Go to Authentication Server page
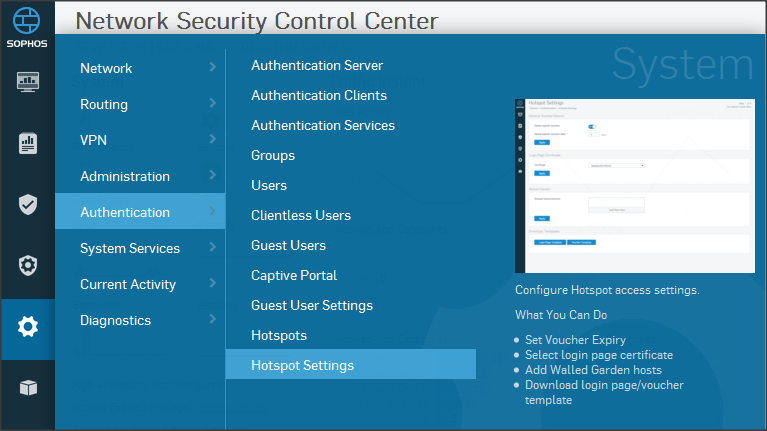The image size is (767, 431). point(317,65)
